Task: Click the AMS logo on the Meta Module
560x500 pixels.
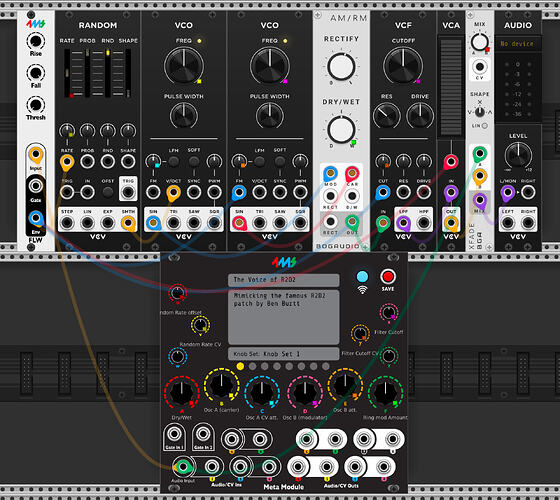Action: [x=284, y=262]
